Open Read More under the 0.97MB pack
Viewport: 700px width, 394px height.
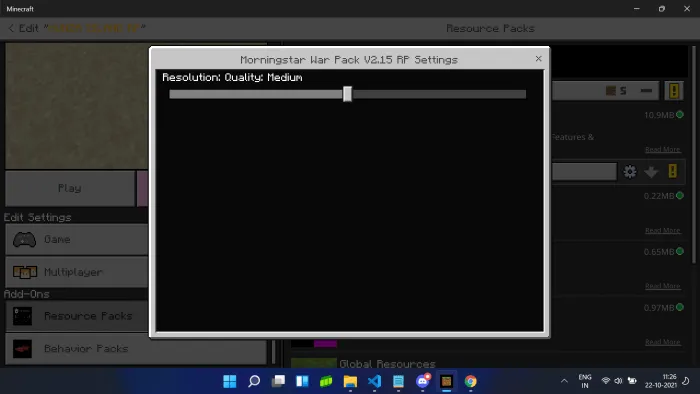point(662,342)
